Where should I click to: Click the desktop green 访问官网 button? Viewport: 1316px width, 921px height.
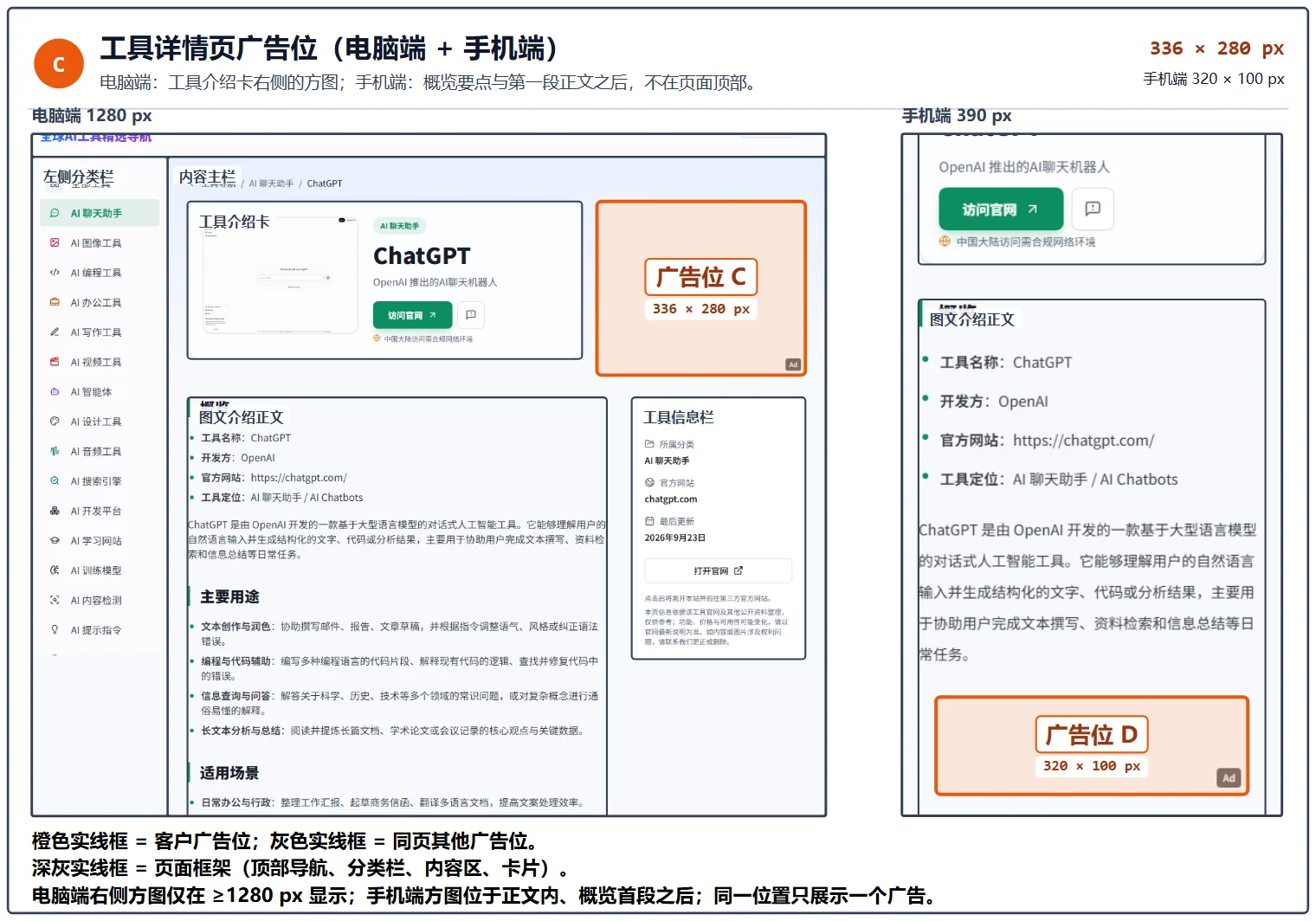(x=412, y=315)
